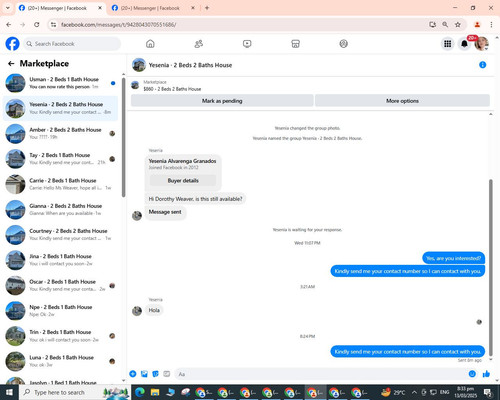
Task: Open Windows notification center icon
Action: [x=488, y=392]
